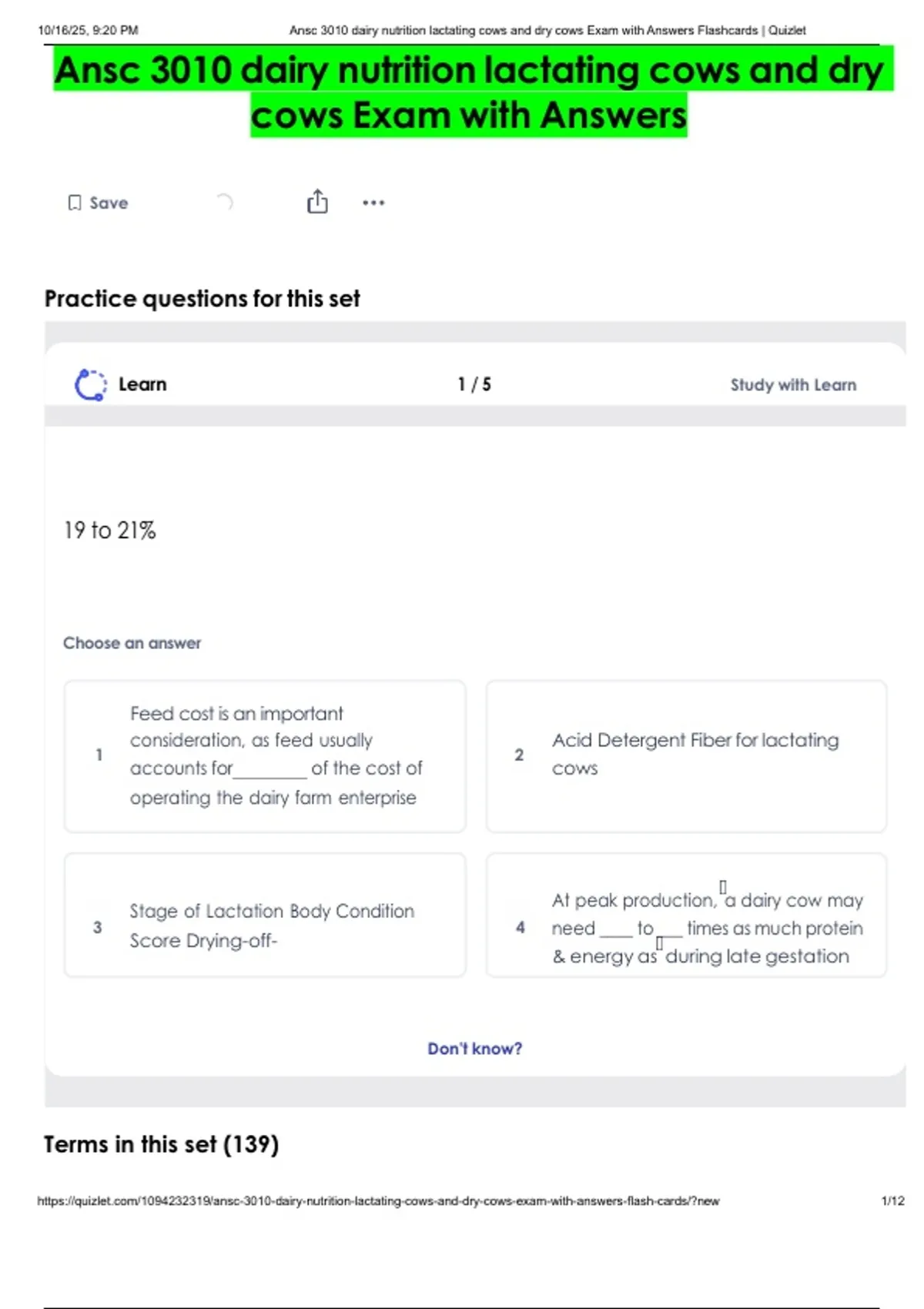Click the 'Practice questions for this set' heading

[202, 299]
